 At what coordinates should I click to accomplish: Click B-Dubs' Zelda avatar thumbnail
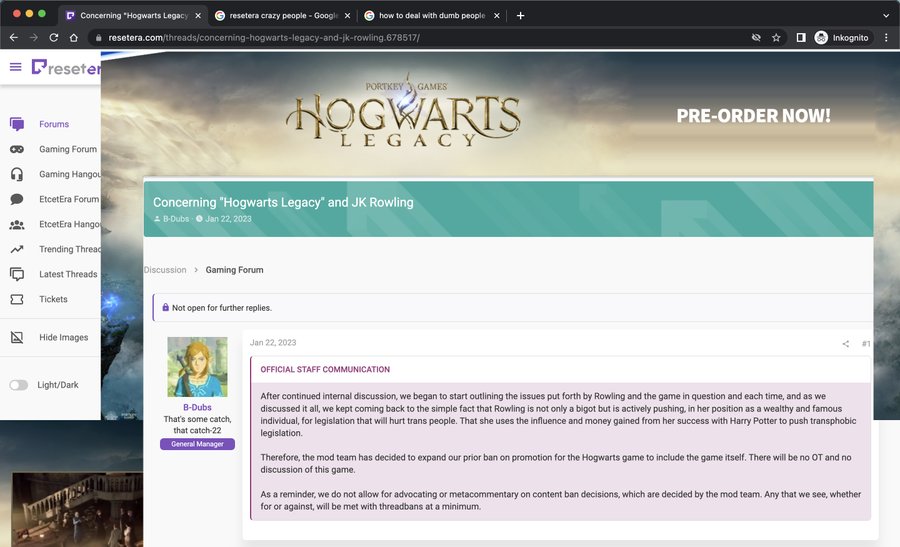click(x=197, y=367)
